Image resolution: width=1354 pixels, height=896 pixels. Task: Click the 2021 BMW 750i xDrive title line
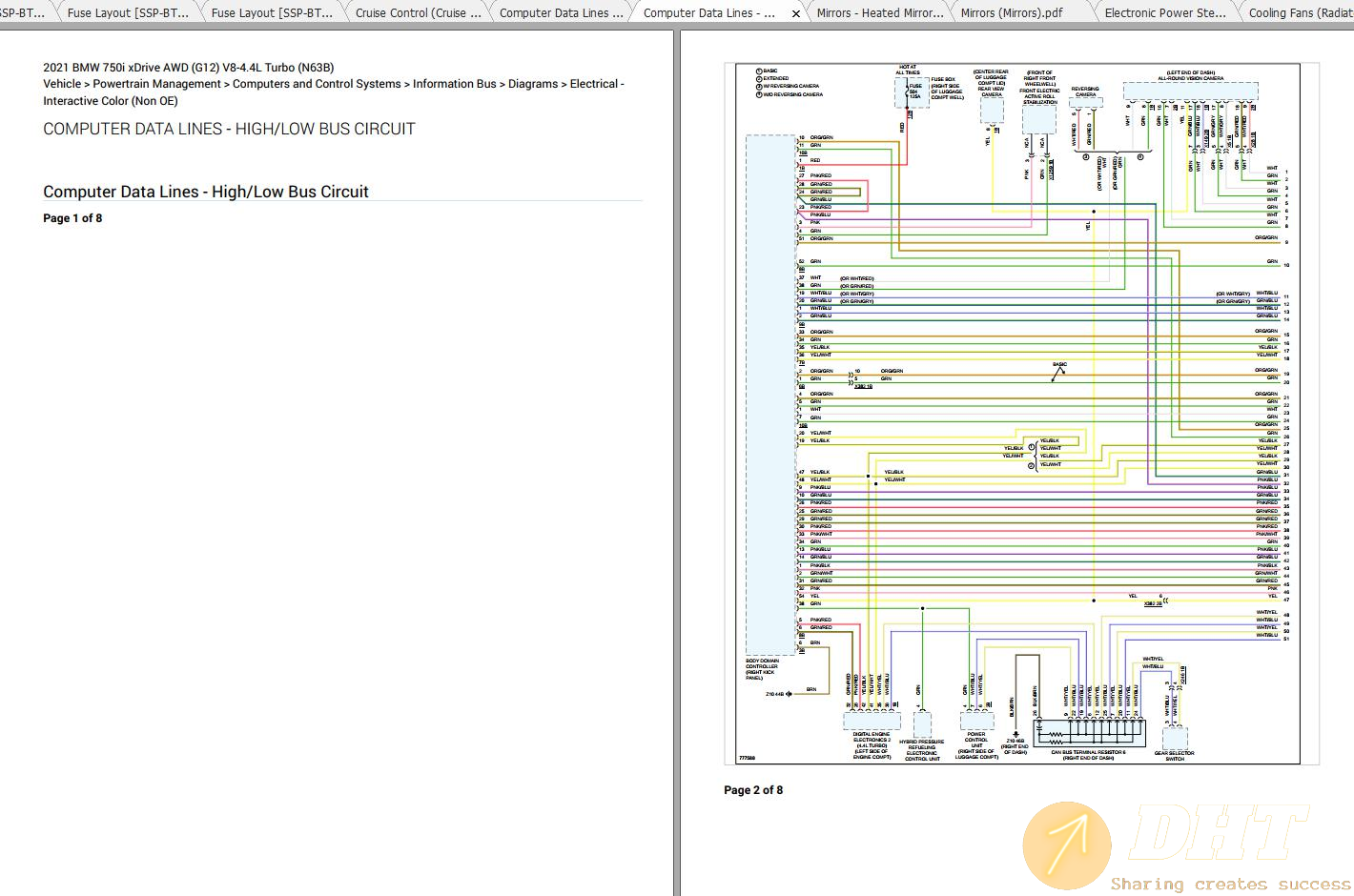pyautogui.click(x=189, y=68)
